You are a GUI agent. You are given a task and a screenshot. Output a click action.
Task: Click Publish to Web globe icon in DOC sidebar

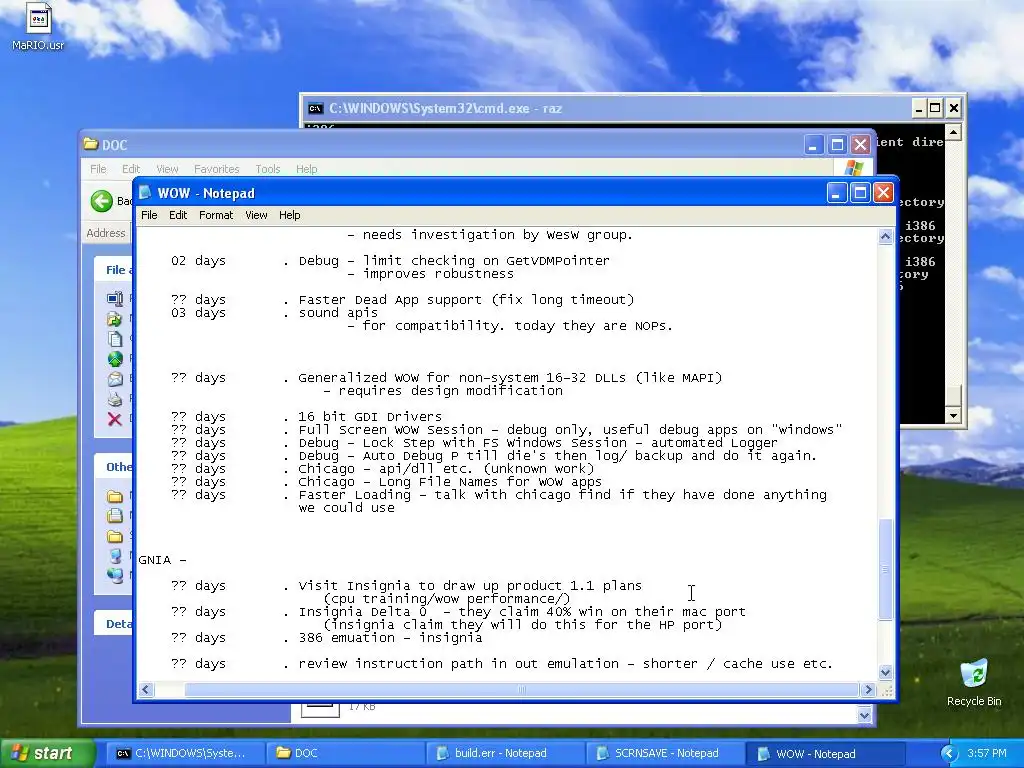(x=115, y=359)
